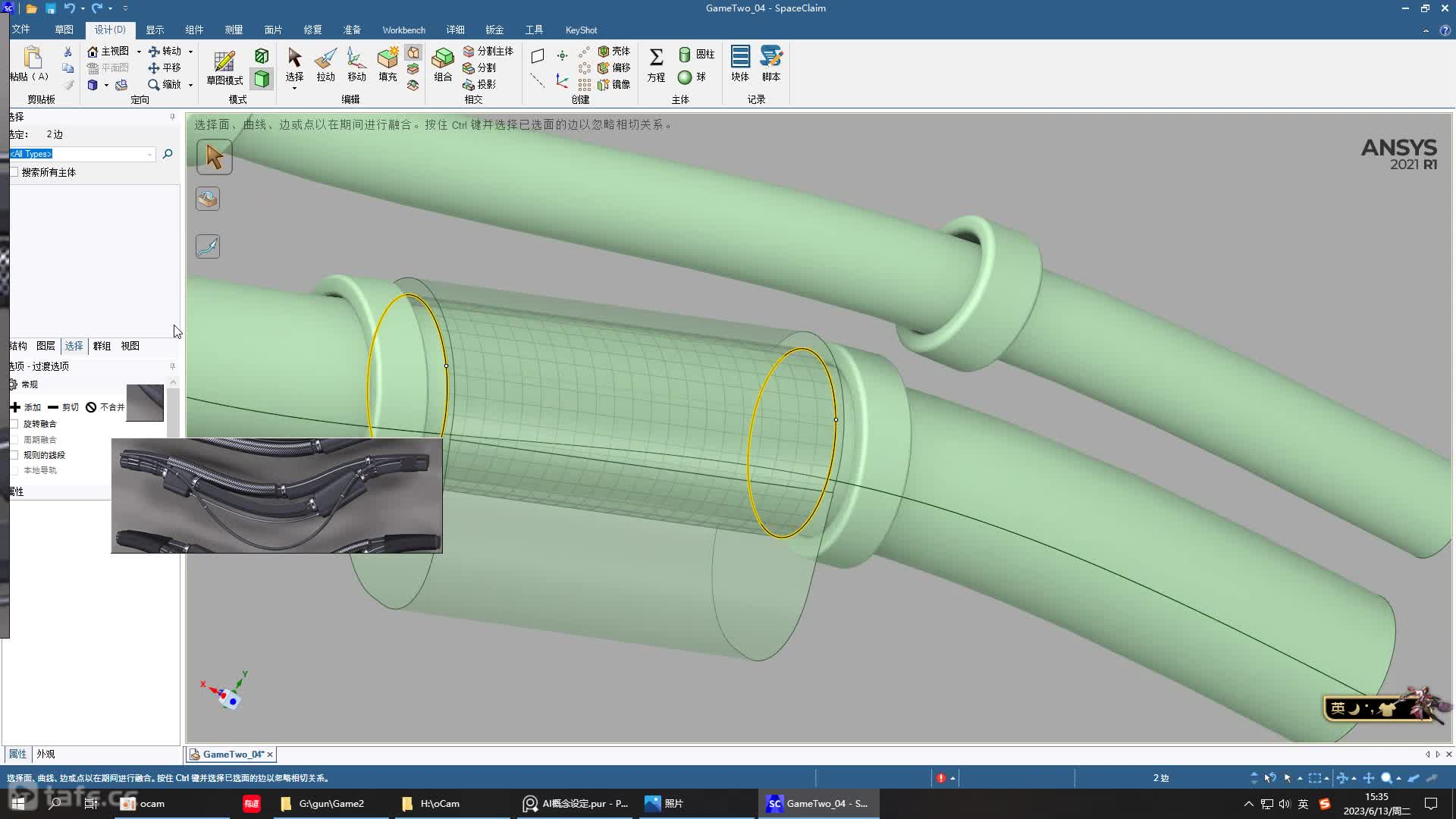This screenshot has height=819, width=1456.
Task: Click the reference image thumbnail overlay
Action: click(x=277, y=495)
